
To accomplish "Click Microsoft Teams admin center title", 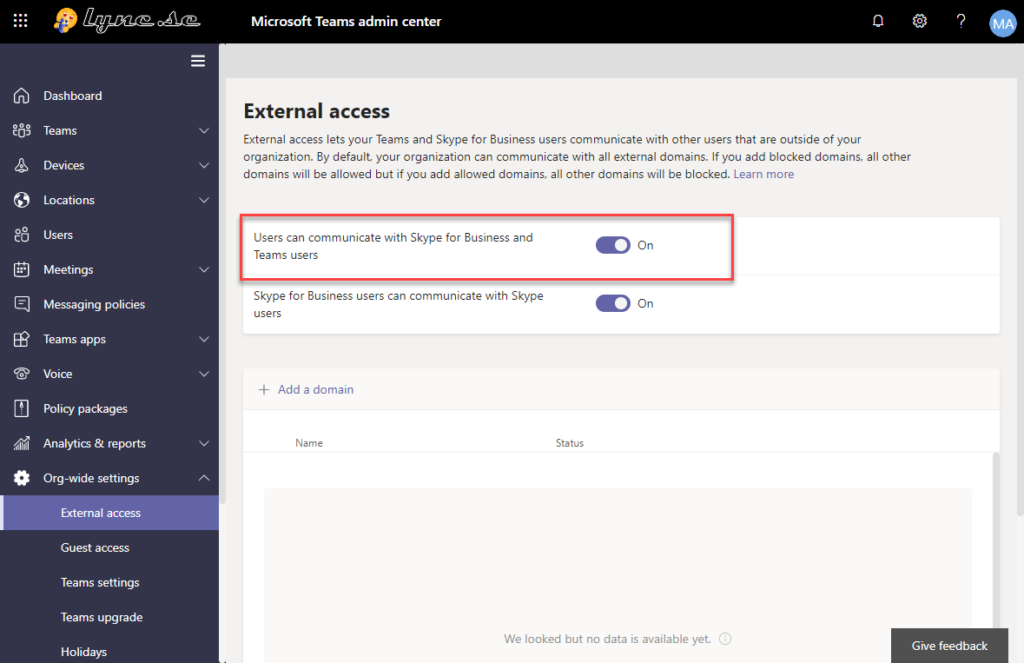I will [x=346, y=21].
